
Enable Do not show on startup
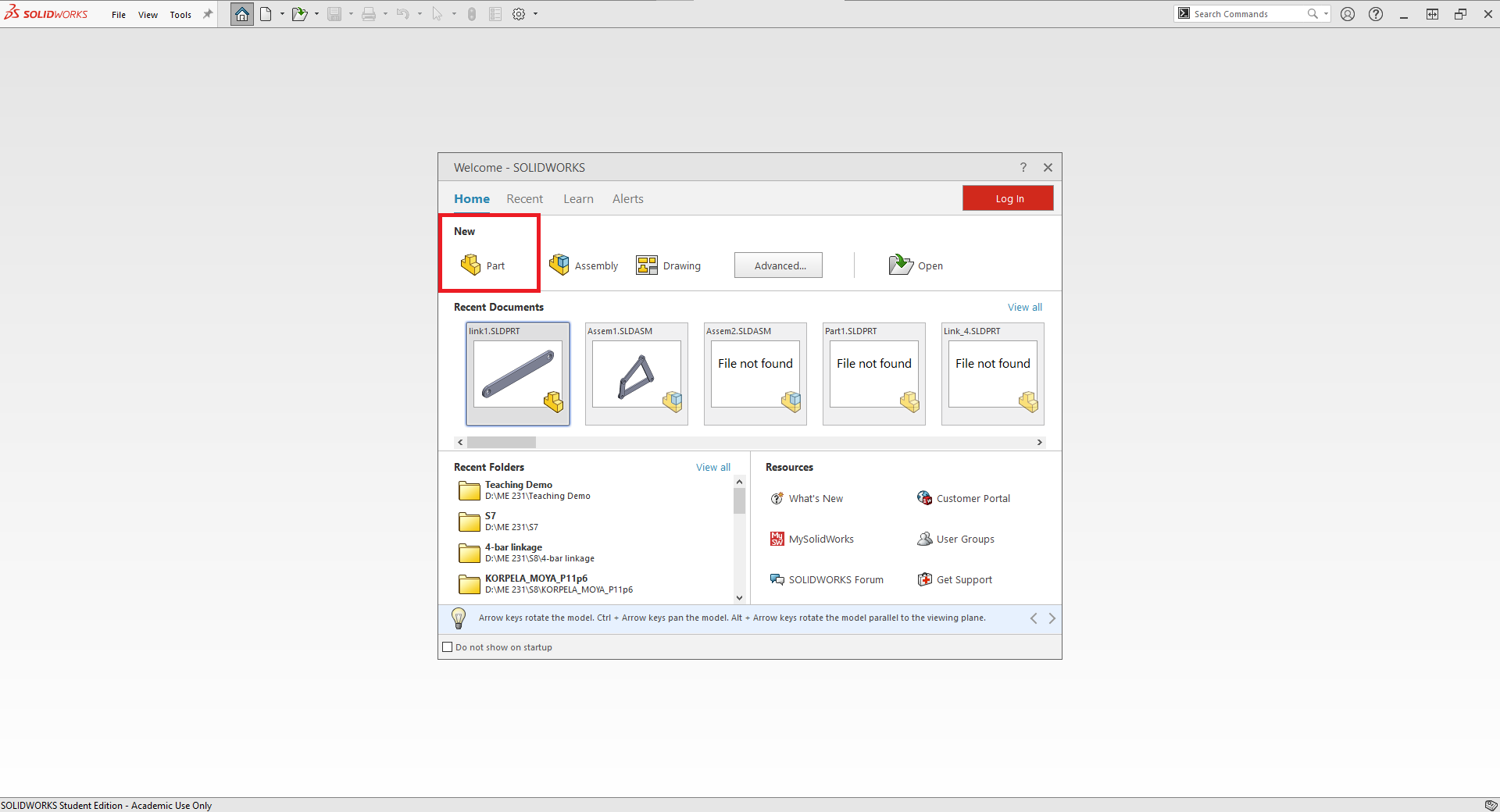[448, 646]
